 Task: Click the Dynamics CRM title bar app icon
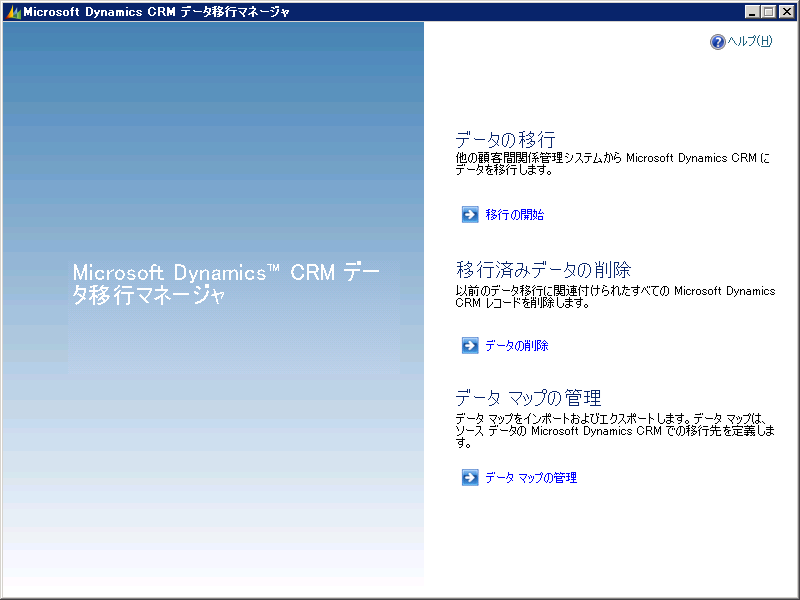pos(13,12)
